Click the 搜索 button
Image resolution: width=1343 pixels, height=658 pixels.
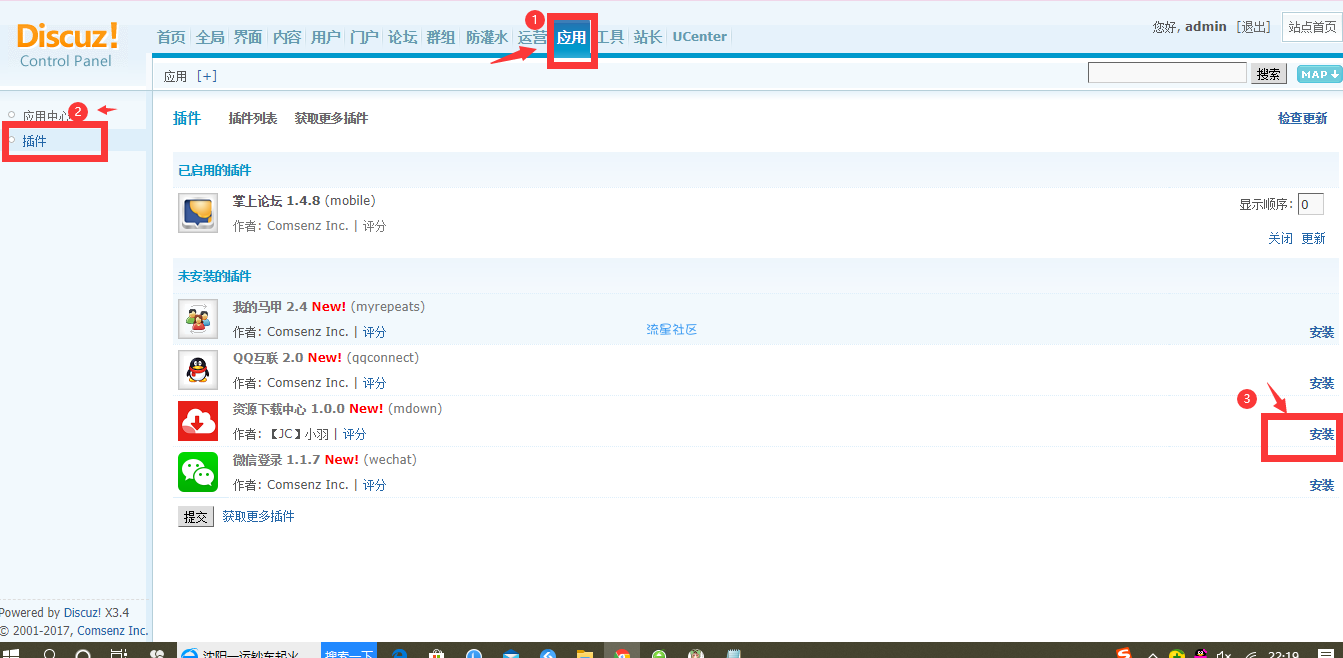(1269, 74)
